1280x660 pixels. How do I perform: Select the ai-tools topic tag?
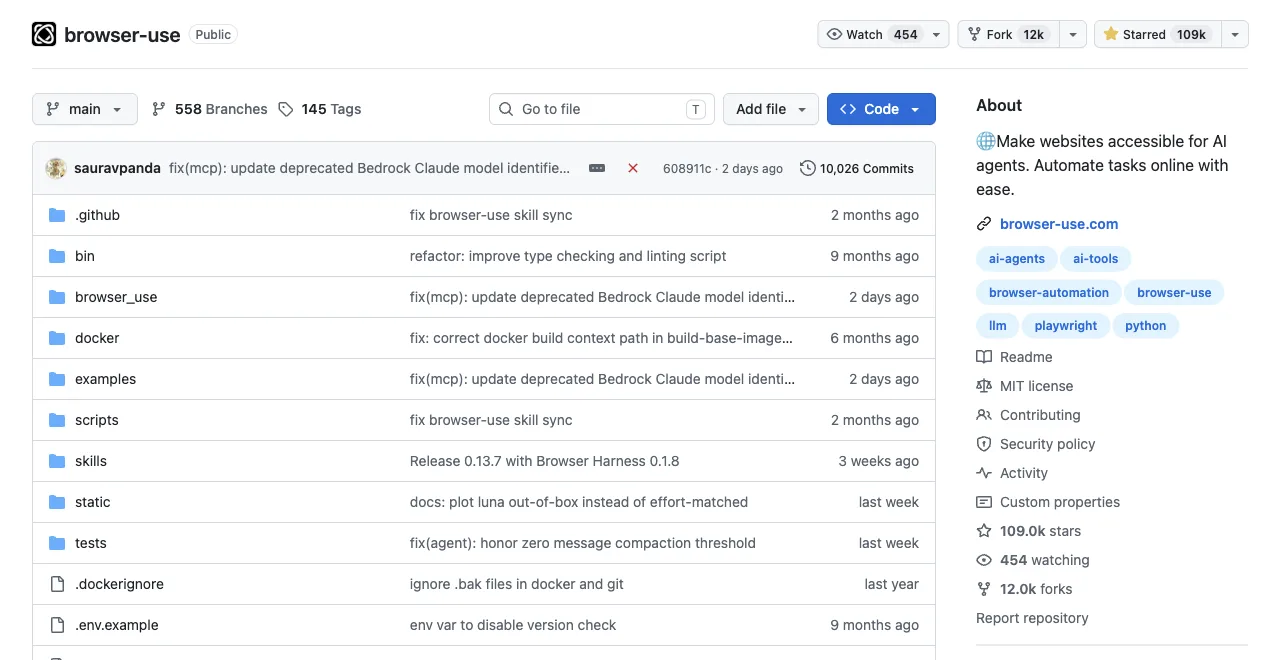[1096, 259]
